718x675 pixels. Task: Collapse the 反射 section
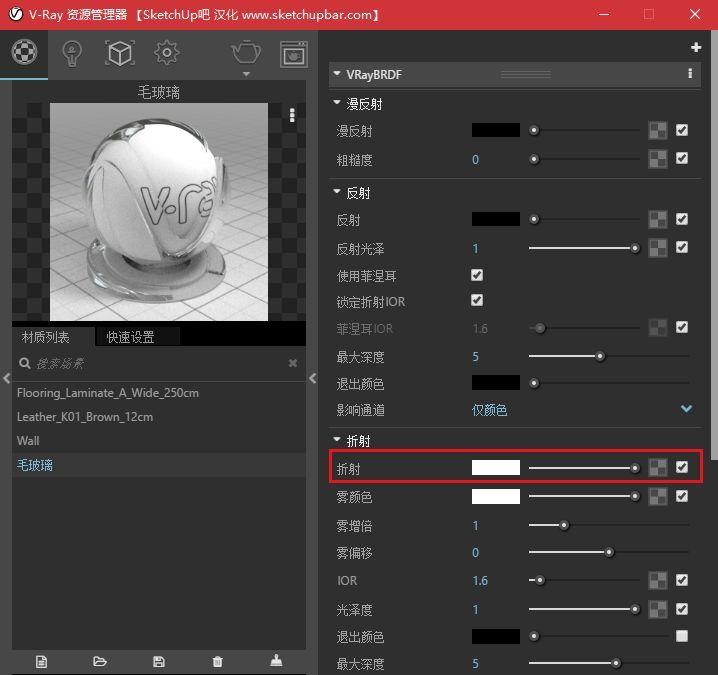(x=337, y=191)
